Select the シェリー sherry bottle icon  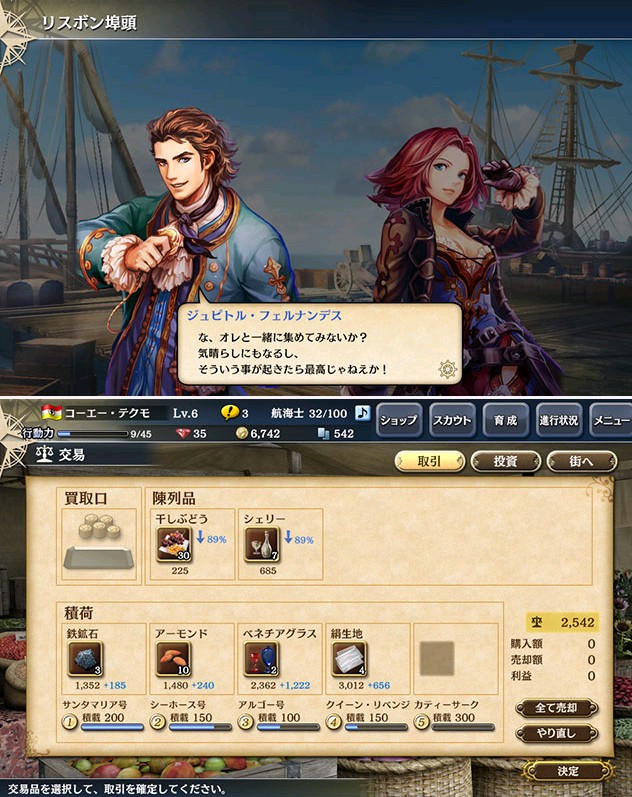[262, 544]
